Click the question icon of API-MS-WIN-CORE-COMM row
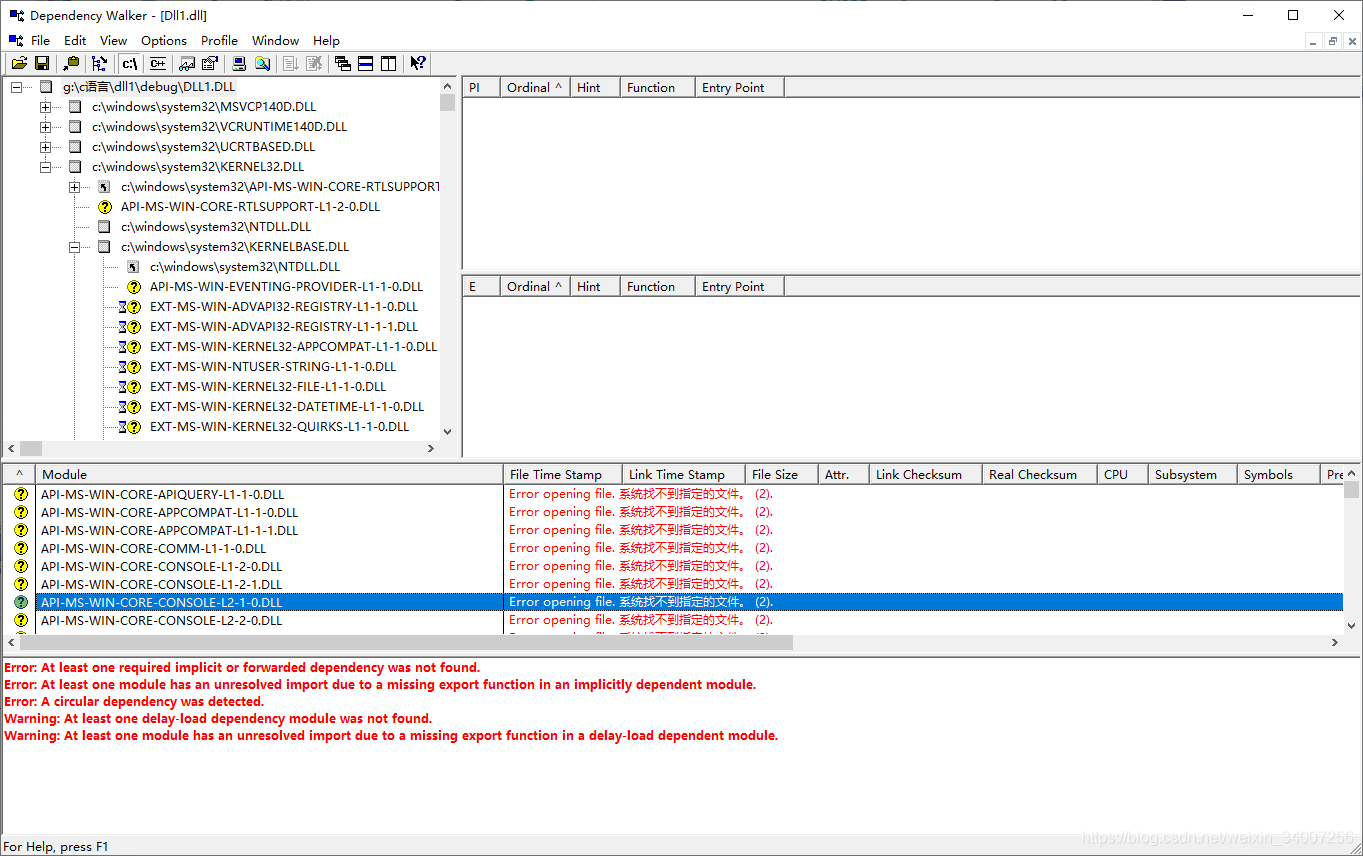This screenshot has height=856, width=1363. [x=20, y=548]
